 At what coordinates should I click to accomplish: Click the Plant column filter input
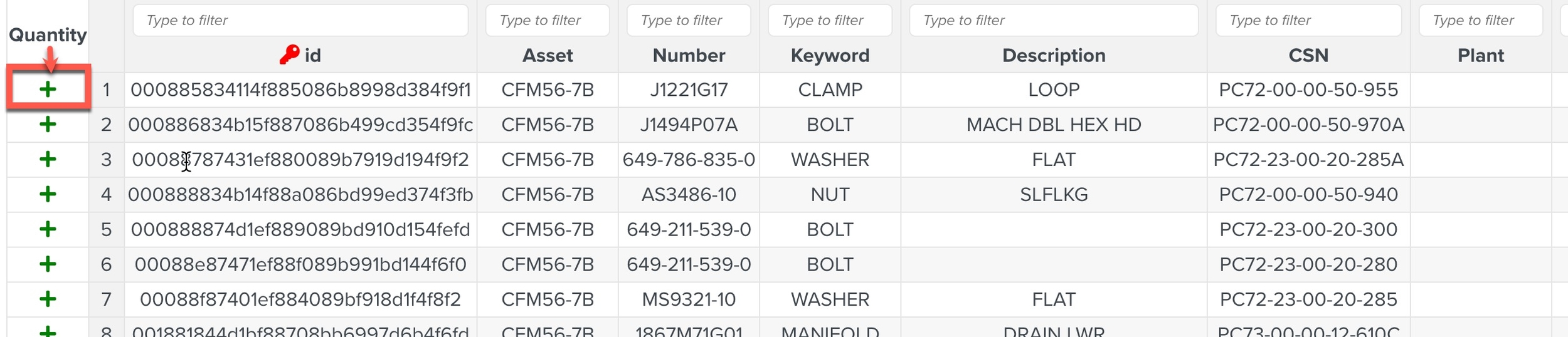click(1480, 21)
